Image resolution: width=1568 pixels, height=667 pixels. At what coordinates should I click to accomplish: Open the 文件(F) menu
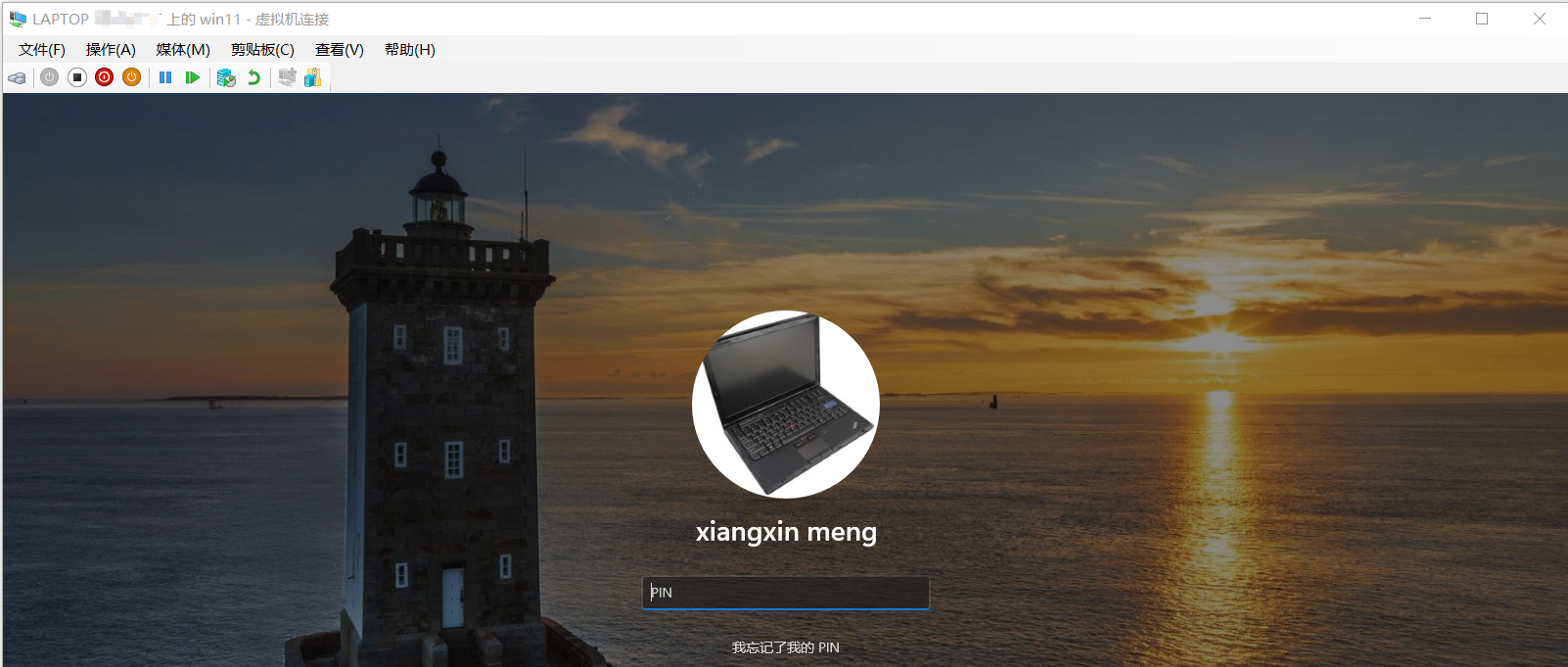pos(42,50)
